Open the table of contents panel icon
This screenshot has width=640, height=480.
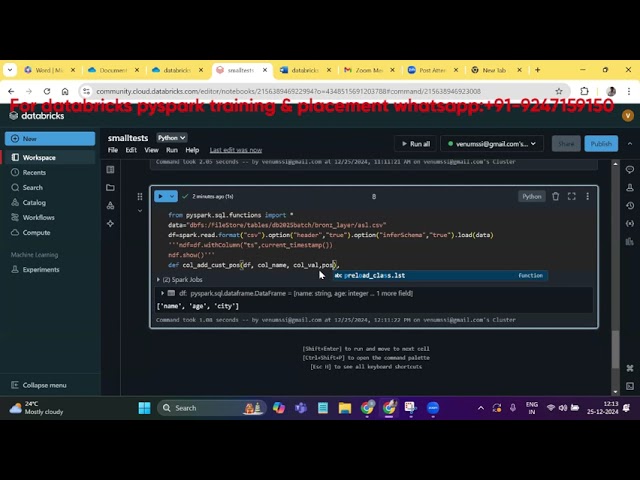[x=111, y=169]
